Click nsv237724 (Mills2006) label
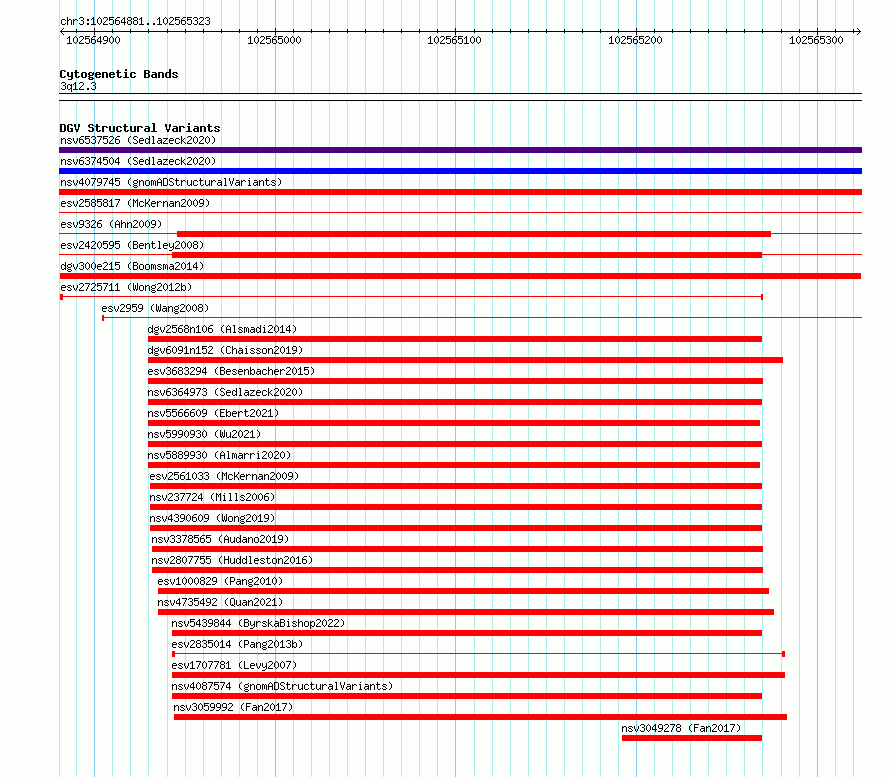 (x=212, y=497)
